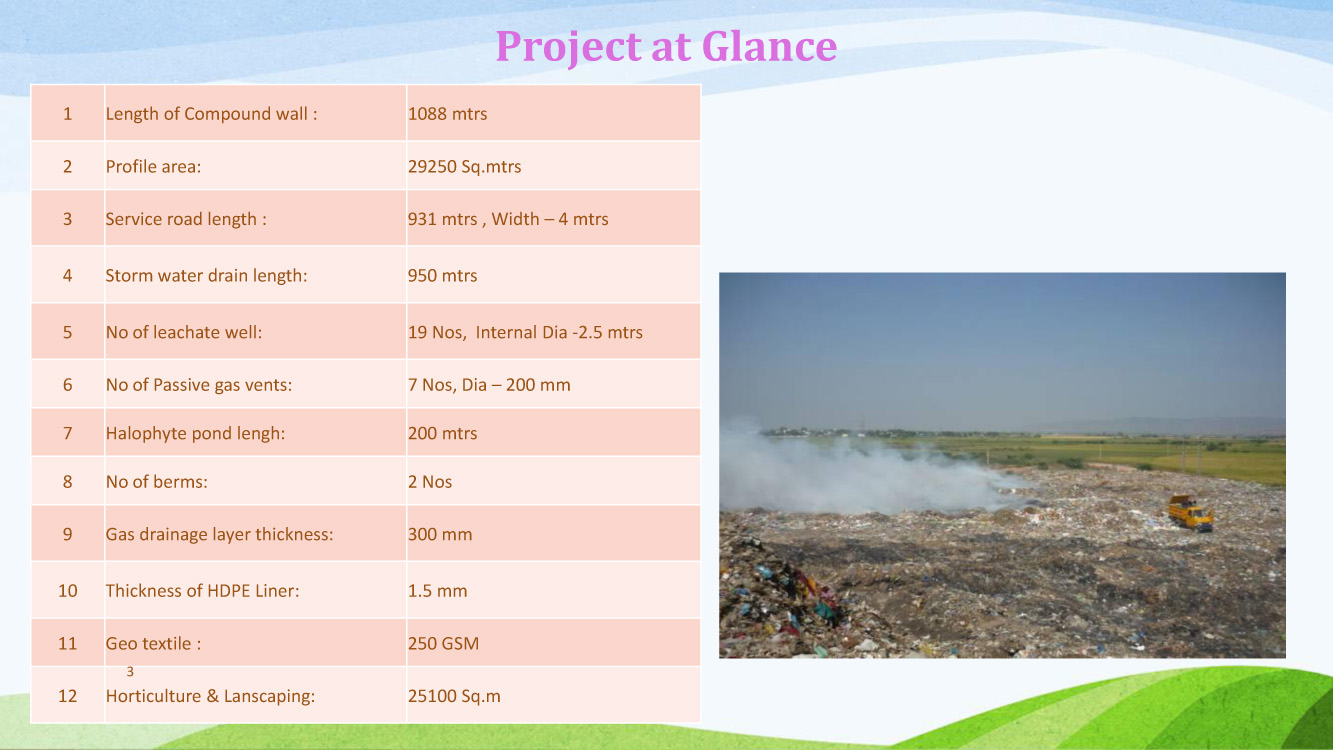Click the "Project at Glance" slide title
The width and height of the screenshot is (1333, 750).
coord(666,46)
